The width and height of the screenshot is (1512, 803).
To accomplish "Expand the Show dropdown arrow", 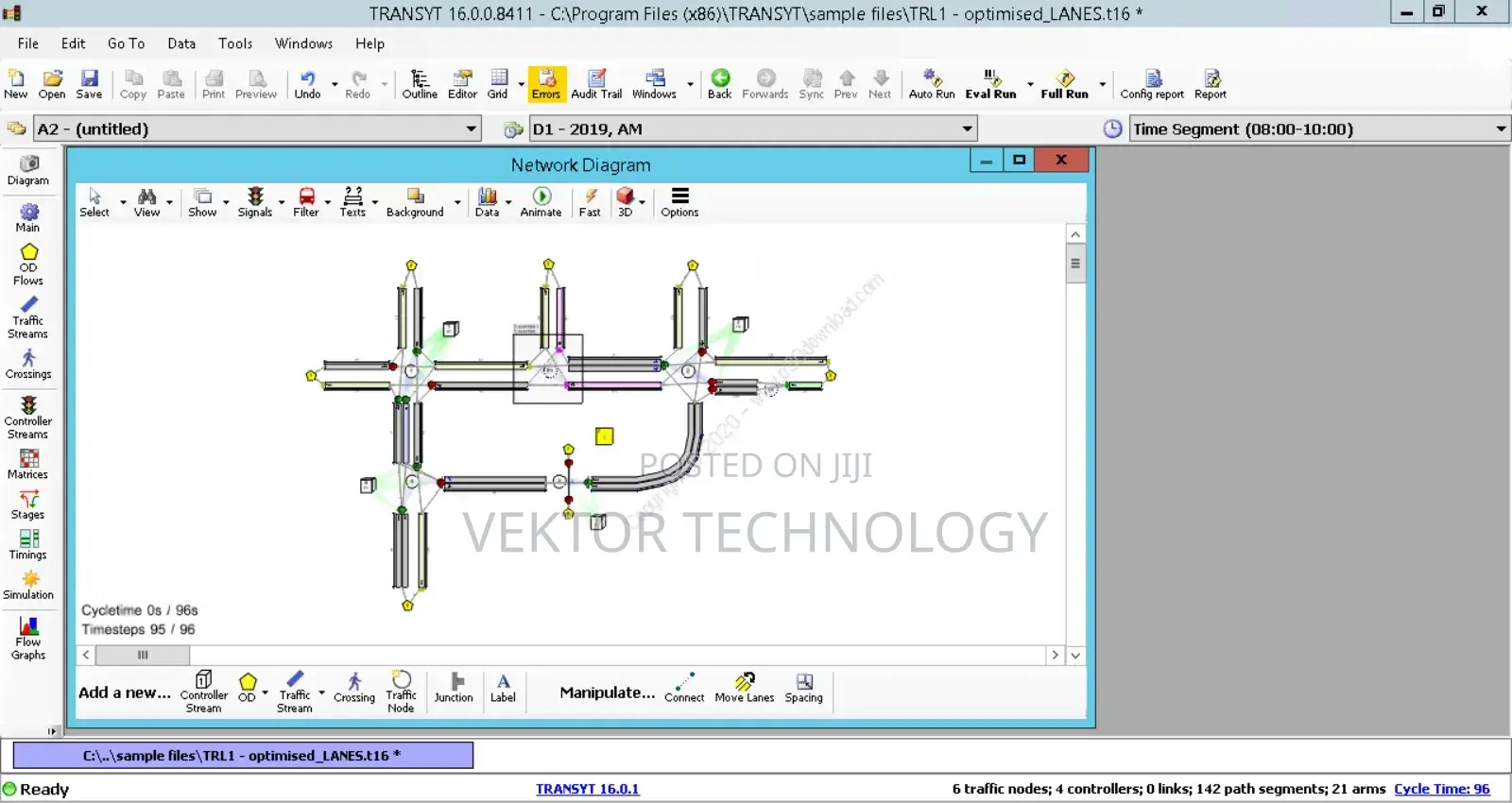I will [x=226, y=202].
